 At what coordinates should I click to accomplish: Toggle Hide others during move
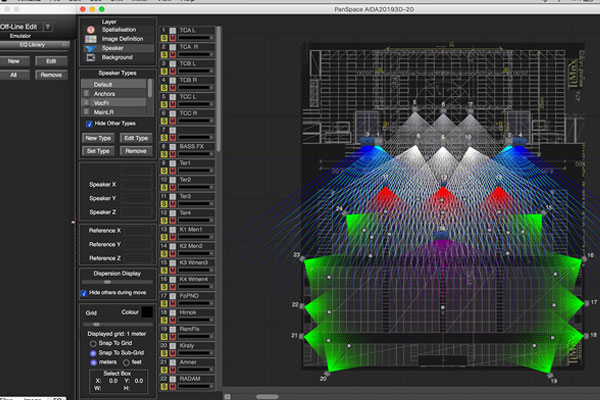pyautogui.click(x=84, y=293)
